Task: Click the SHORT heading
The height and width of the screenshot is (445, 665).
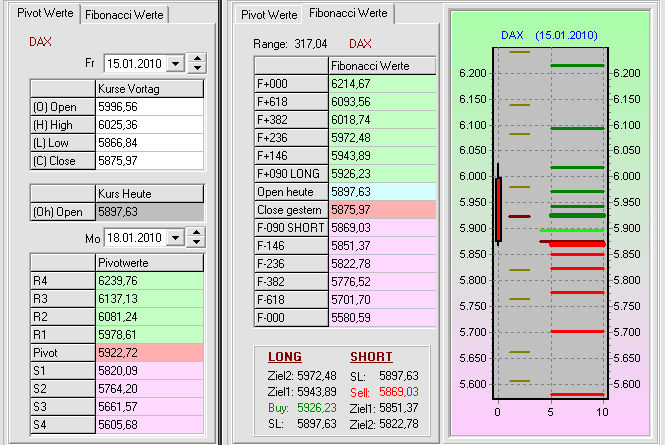Action: 371,357
